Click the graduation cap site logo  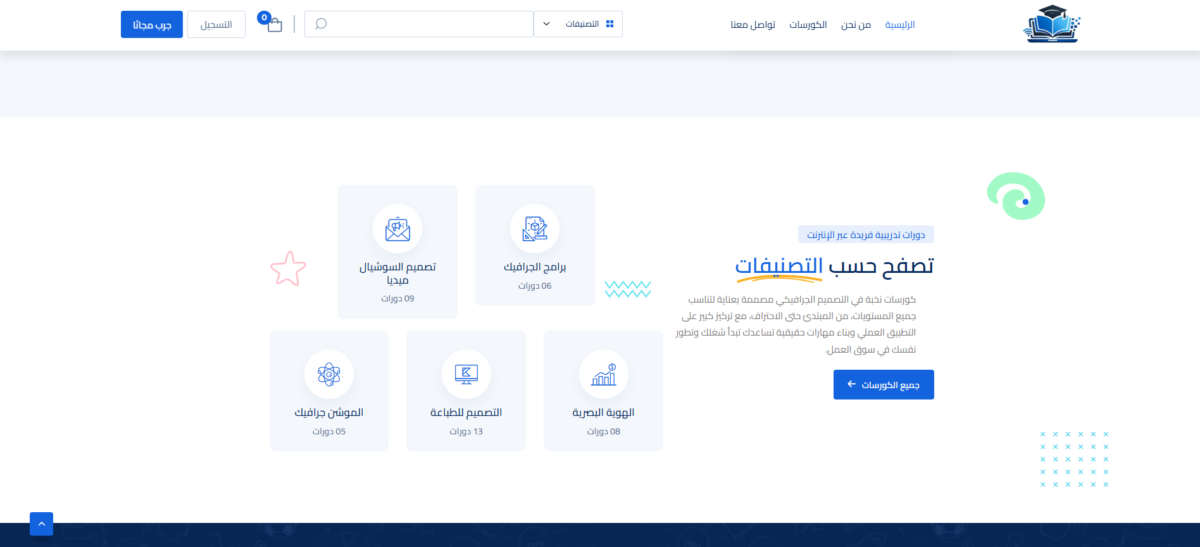pyautogui.click(x=1053, y=24)
